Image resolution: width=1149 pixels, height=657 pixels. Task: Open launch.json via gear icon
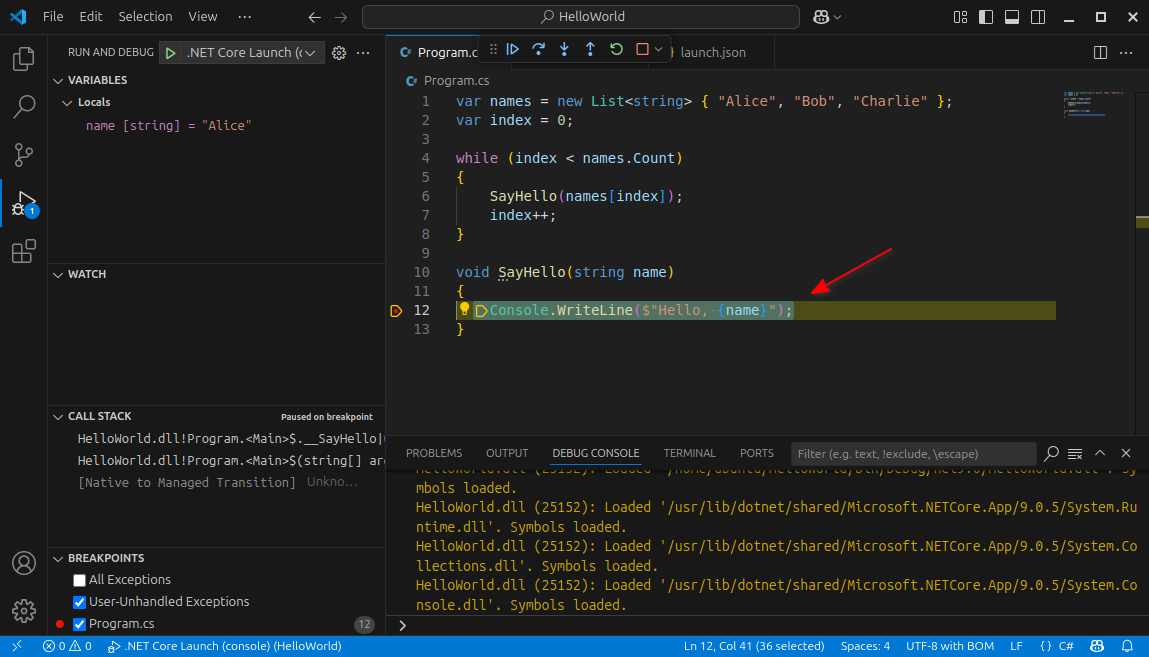coord(339,53)
